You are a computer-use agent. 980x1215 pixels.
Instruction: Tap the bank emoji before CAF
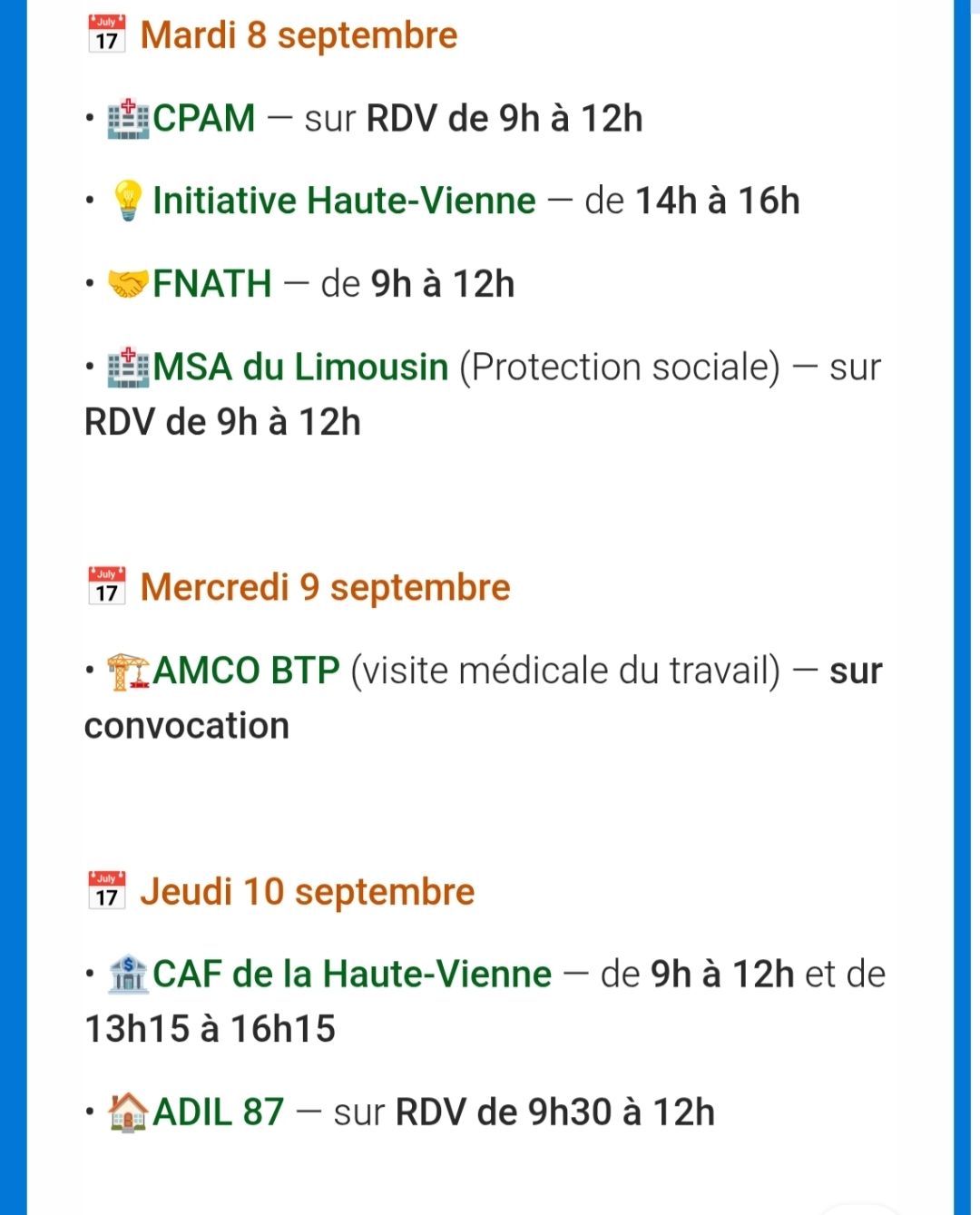point(128,975)
